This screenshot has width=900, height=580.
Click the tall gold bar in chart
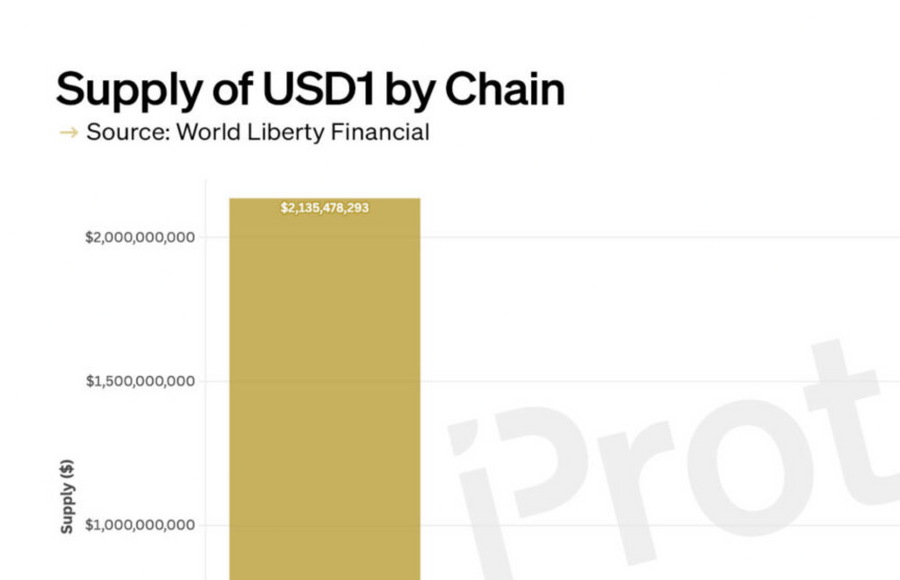click(325, 400)
